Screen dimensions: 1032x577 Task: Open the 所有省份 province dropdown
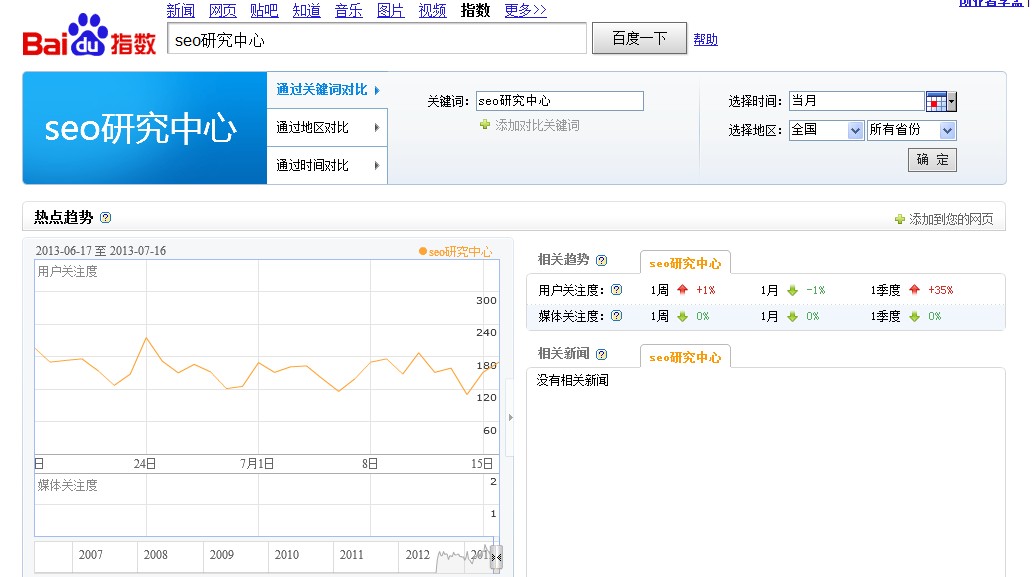910,130
